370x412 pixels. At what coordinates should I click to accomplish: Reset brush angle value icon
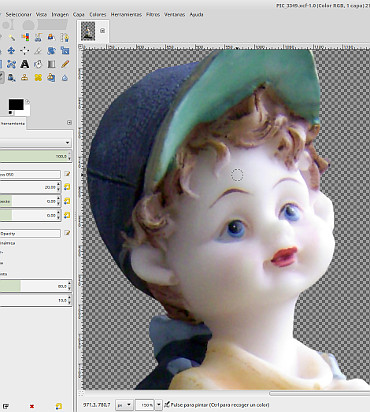point(67,215)
